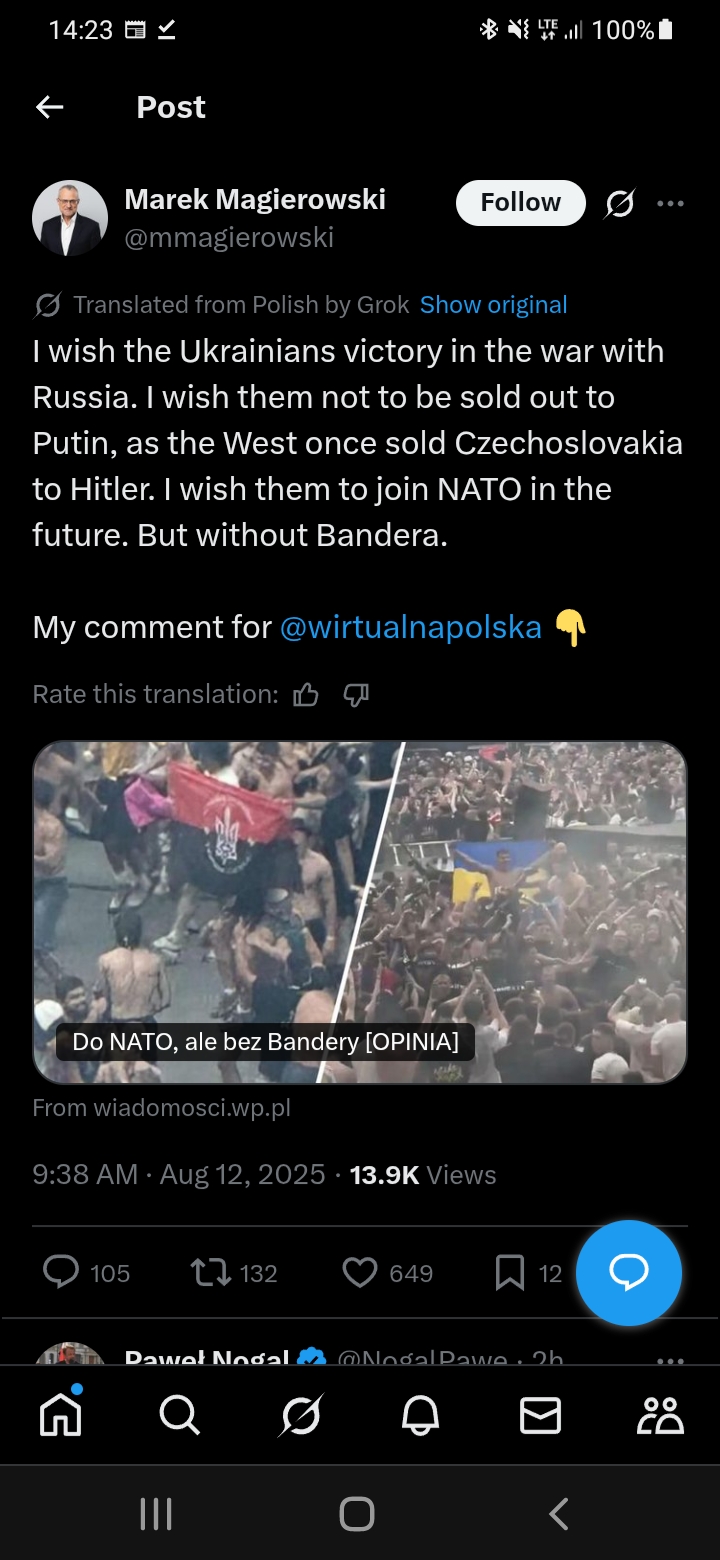Open Marek Magierowski's profile picture

pos(70,218)
